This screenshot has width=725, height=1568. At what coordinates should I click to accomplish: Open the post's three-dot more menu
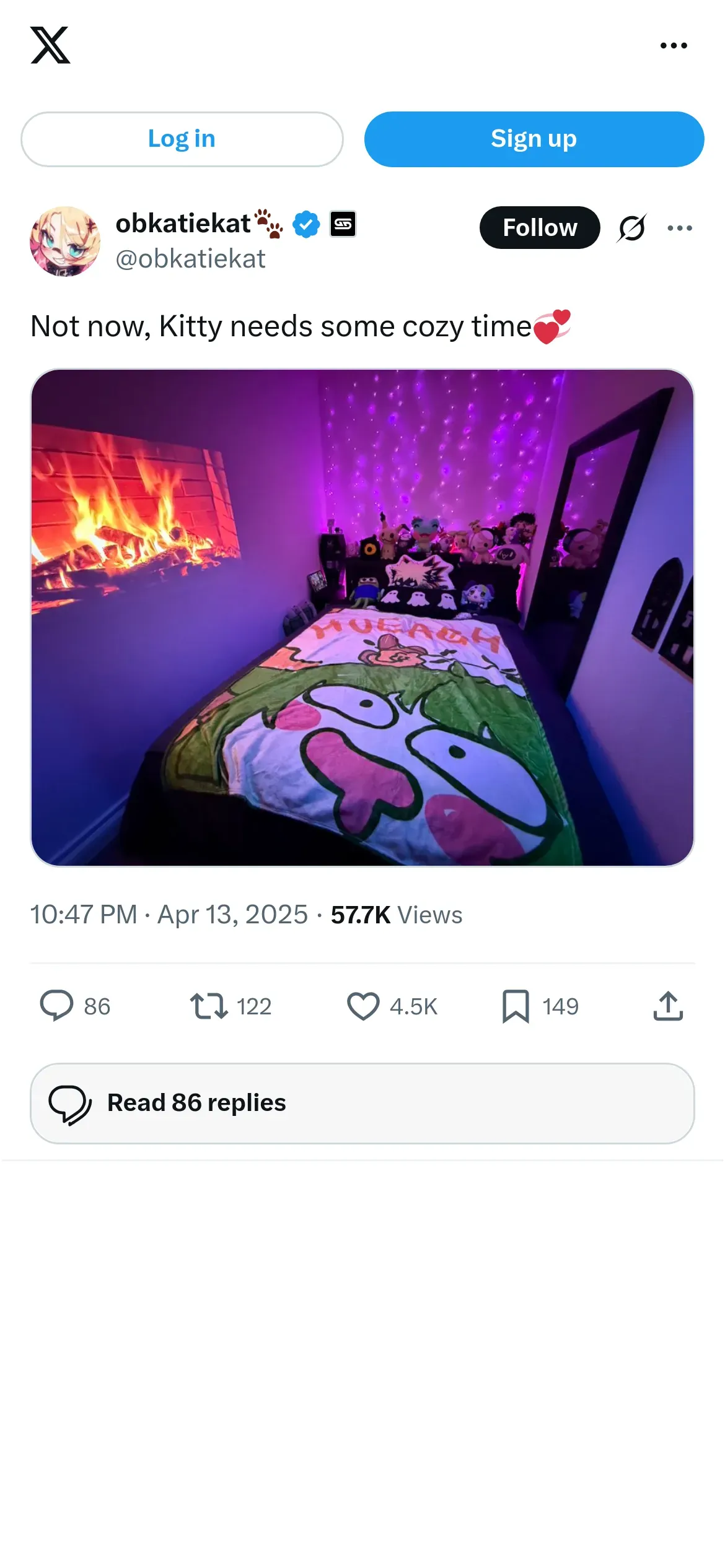[680, 228]
